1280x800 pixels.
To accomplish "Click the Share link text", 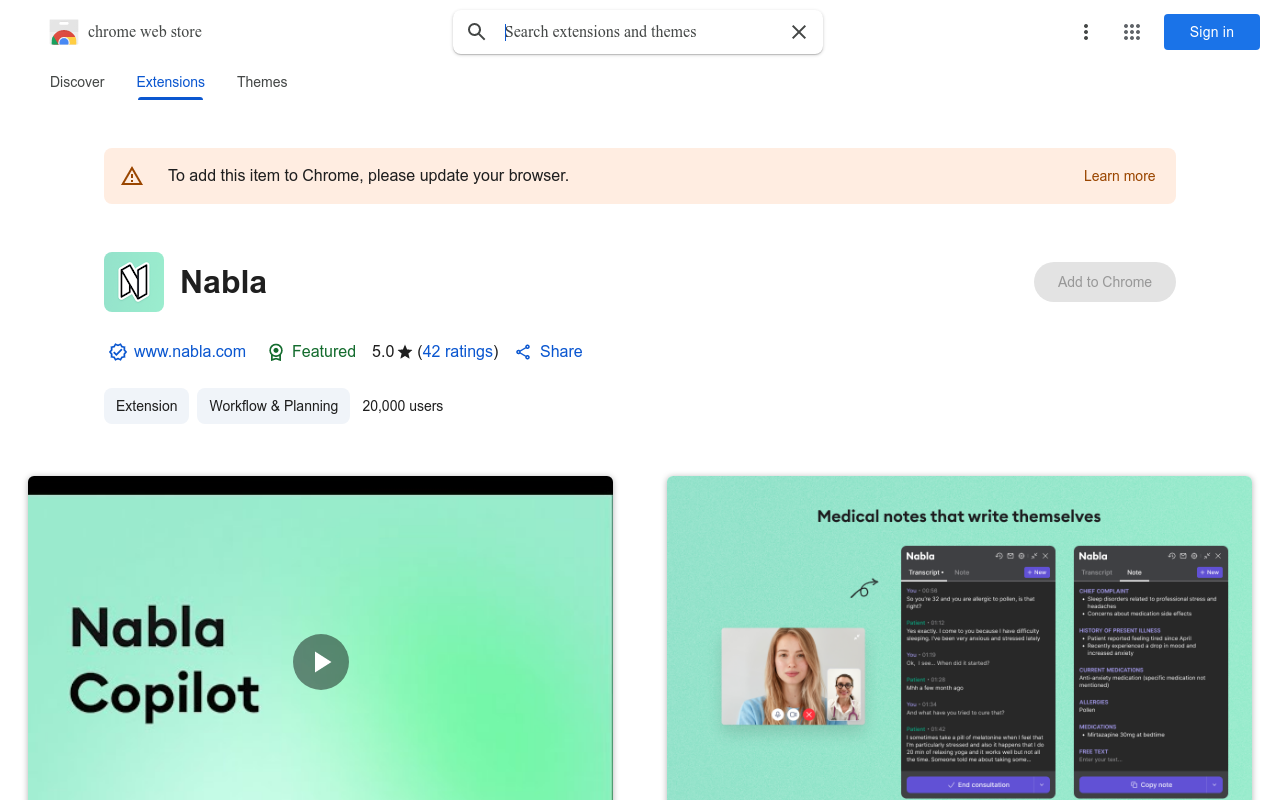I will pyautogui.click(x=561, y=352).
